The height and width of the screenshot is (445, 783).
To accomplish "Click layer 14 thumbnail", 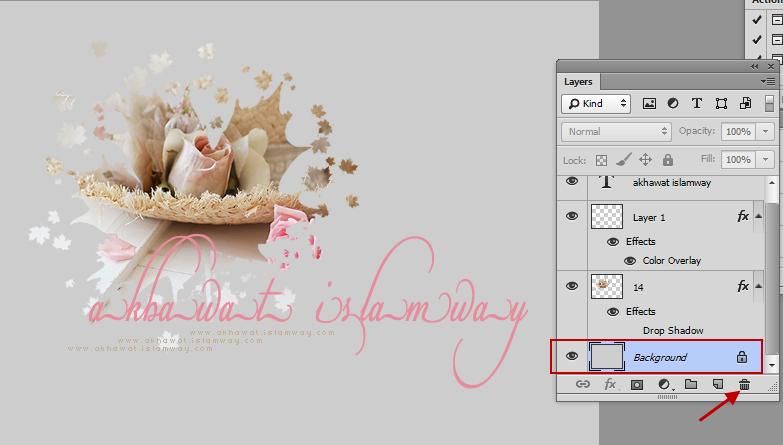I will pos(607,287).
